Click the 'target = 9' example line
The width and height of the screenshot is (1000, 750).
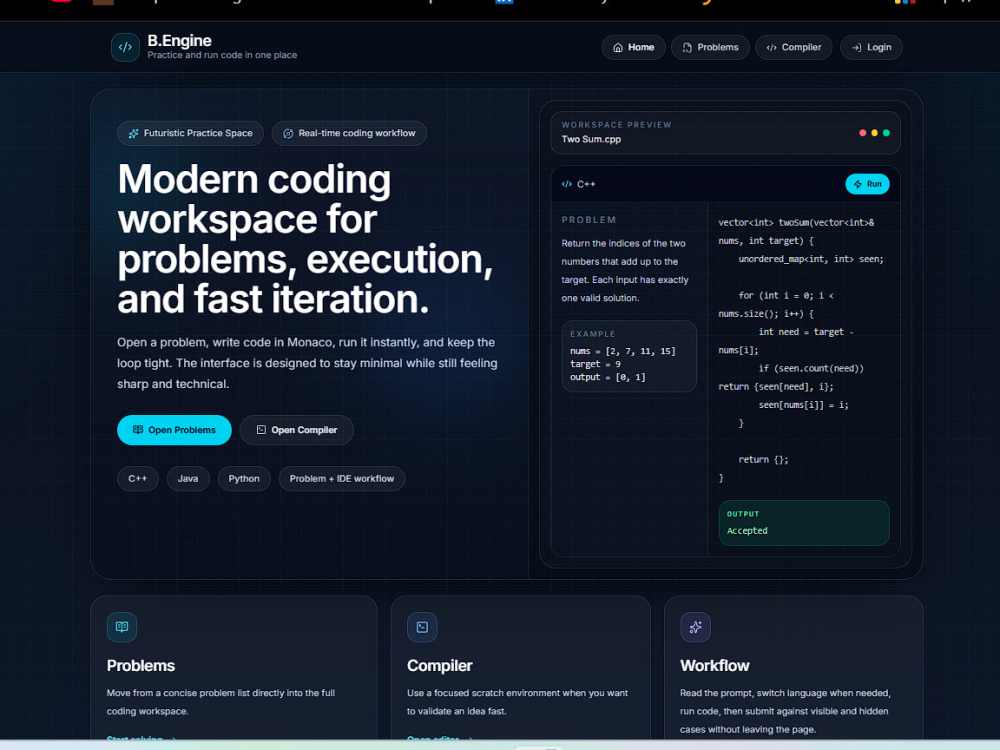coord(595,364)
